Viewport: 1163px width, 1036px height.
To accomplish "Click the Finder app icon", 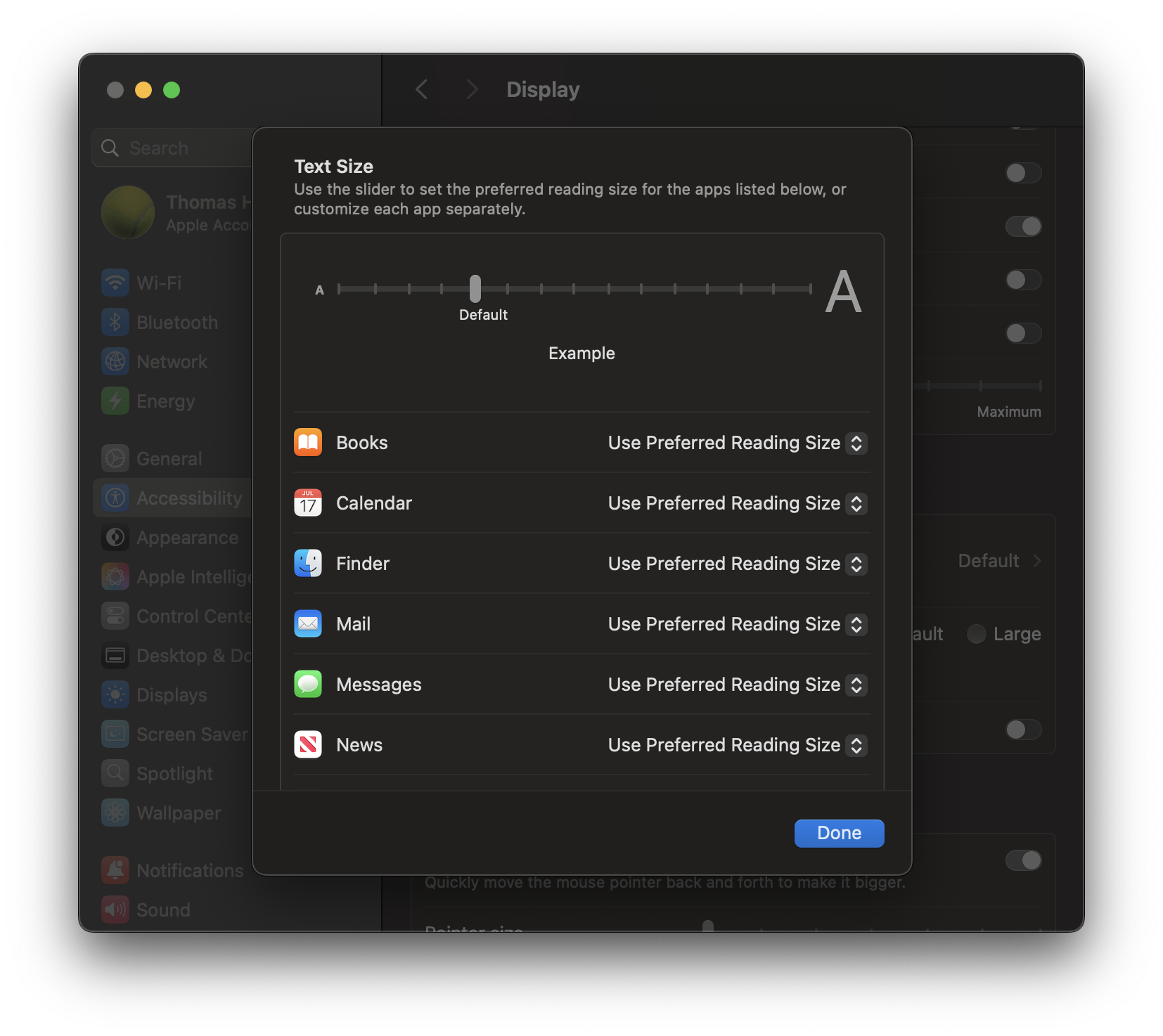I will click(x=308, y=563).
